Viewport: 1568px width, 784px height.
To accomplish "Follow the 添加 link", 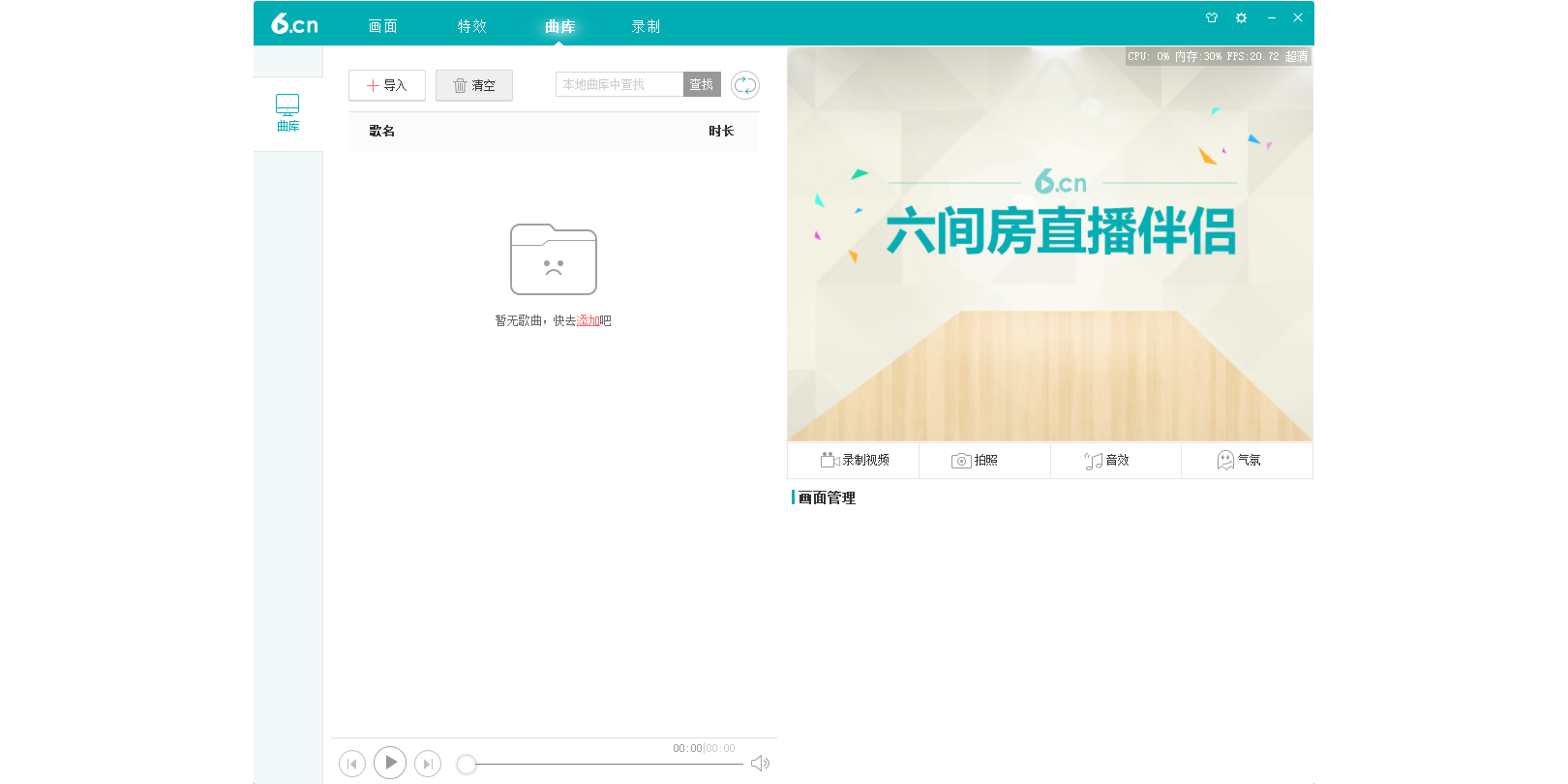I will pos(588,320).
